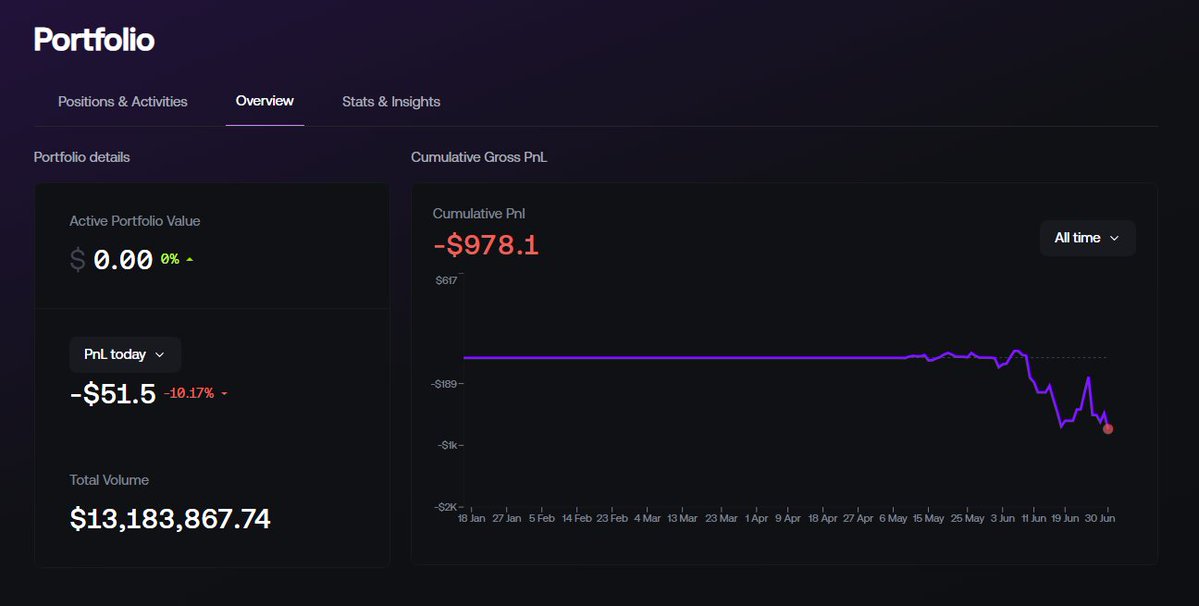Click the -$1k y-axis label

tap(448, 445)
